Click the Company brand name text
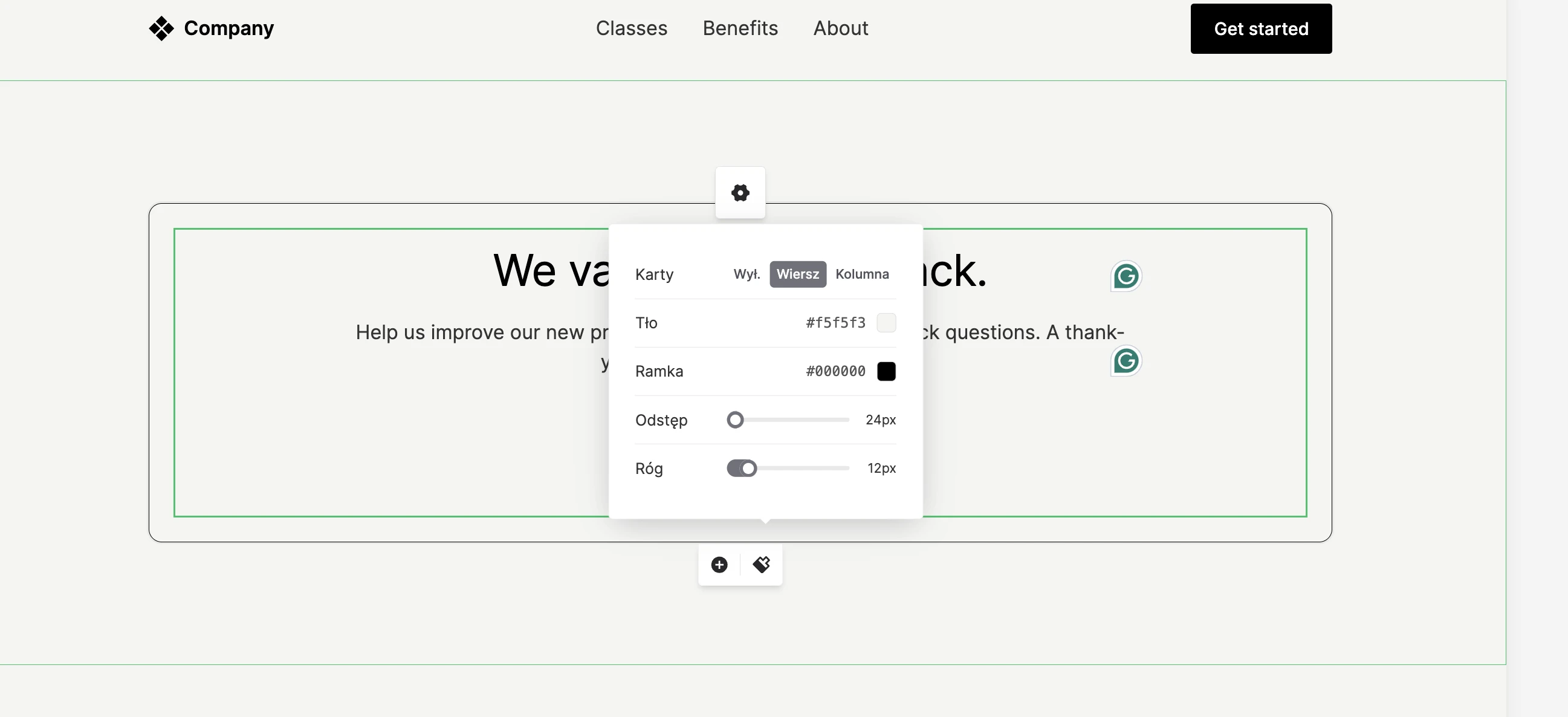Image resolution: width=1568 pixels, height=717 pixels. click(229, 28)
